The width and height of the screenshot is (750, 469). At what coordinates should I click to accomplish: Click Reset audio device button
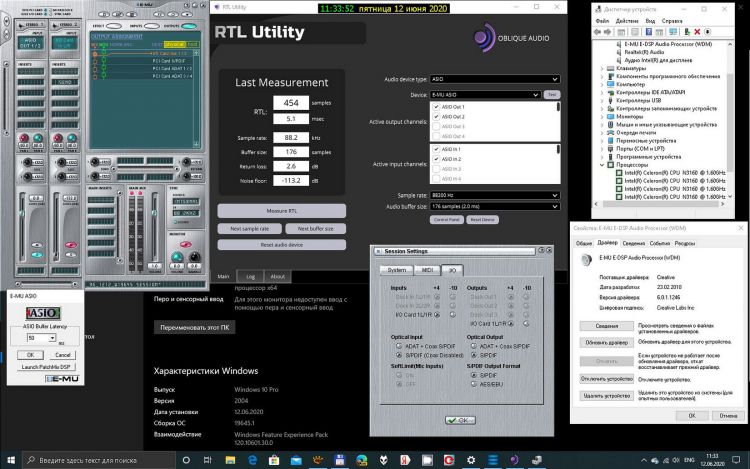pos(282,245)
